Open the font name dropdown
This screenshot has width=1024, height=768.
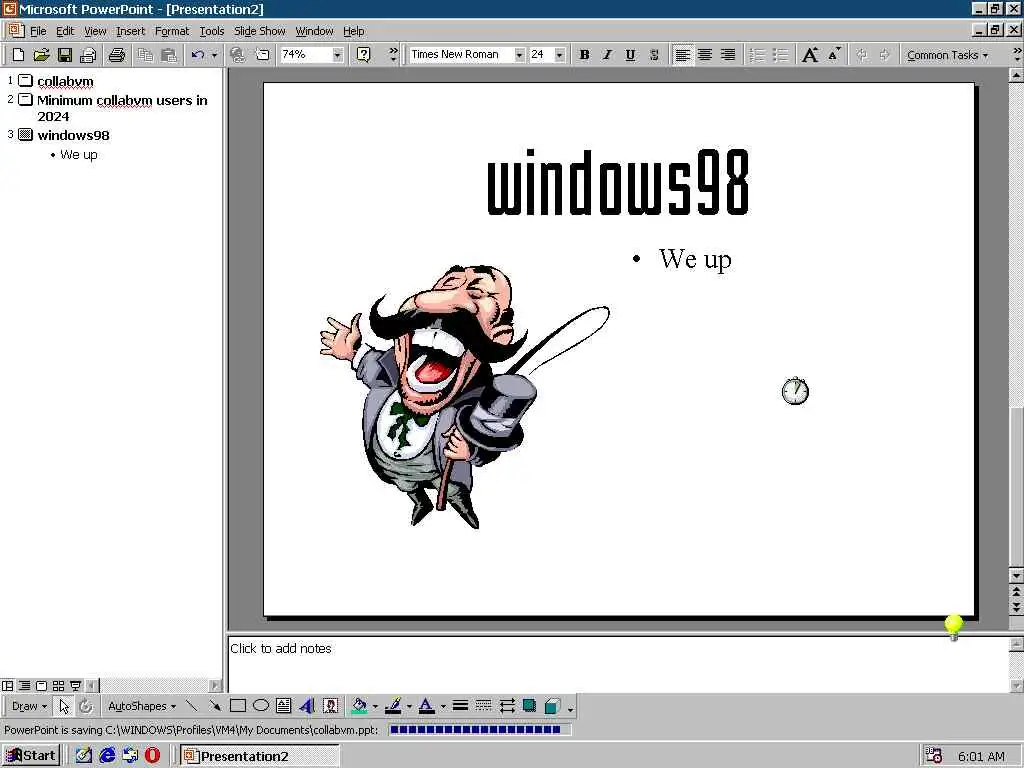[x=519, y=55]
